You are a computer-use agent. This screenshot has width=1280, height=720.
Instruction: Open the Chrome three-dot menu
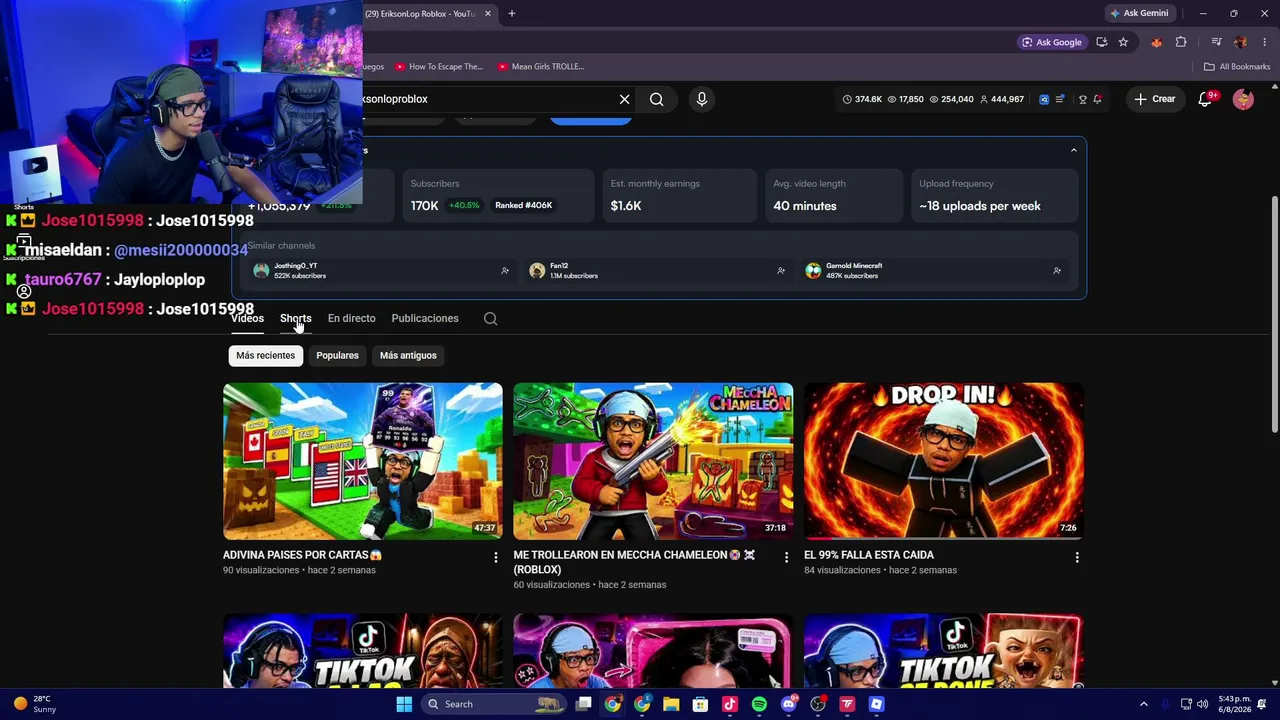[1264, 42]
